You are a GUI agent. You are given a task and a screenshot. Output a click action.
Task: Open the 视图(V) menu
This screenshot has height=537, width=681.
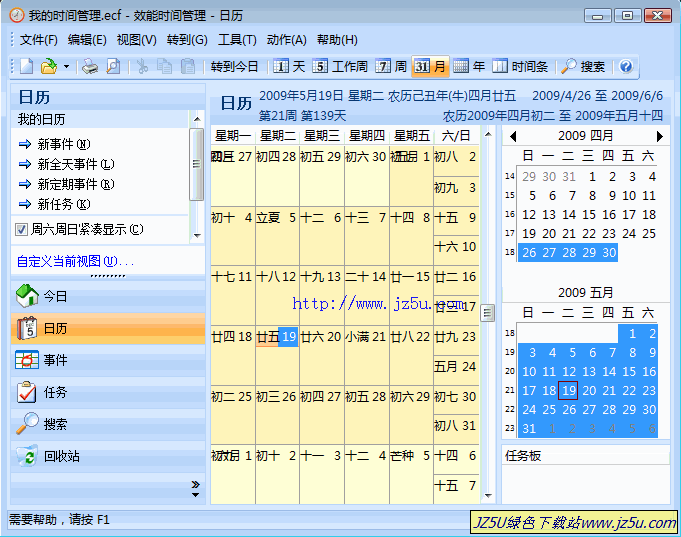point(136,40)
